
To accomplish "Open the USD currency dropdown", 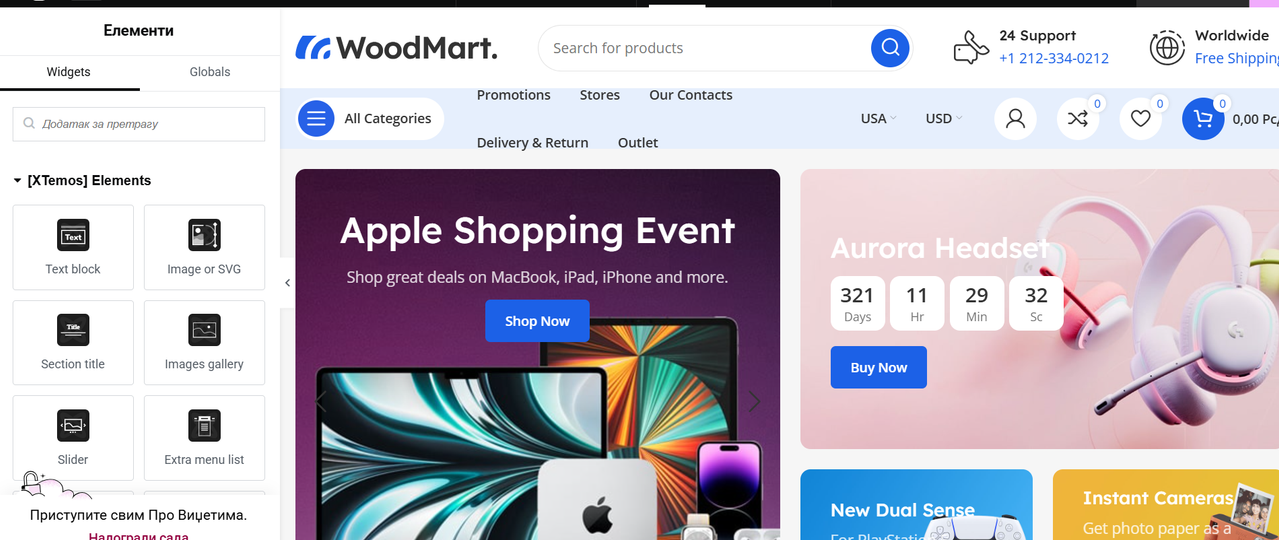I will [943, 118].
